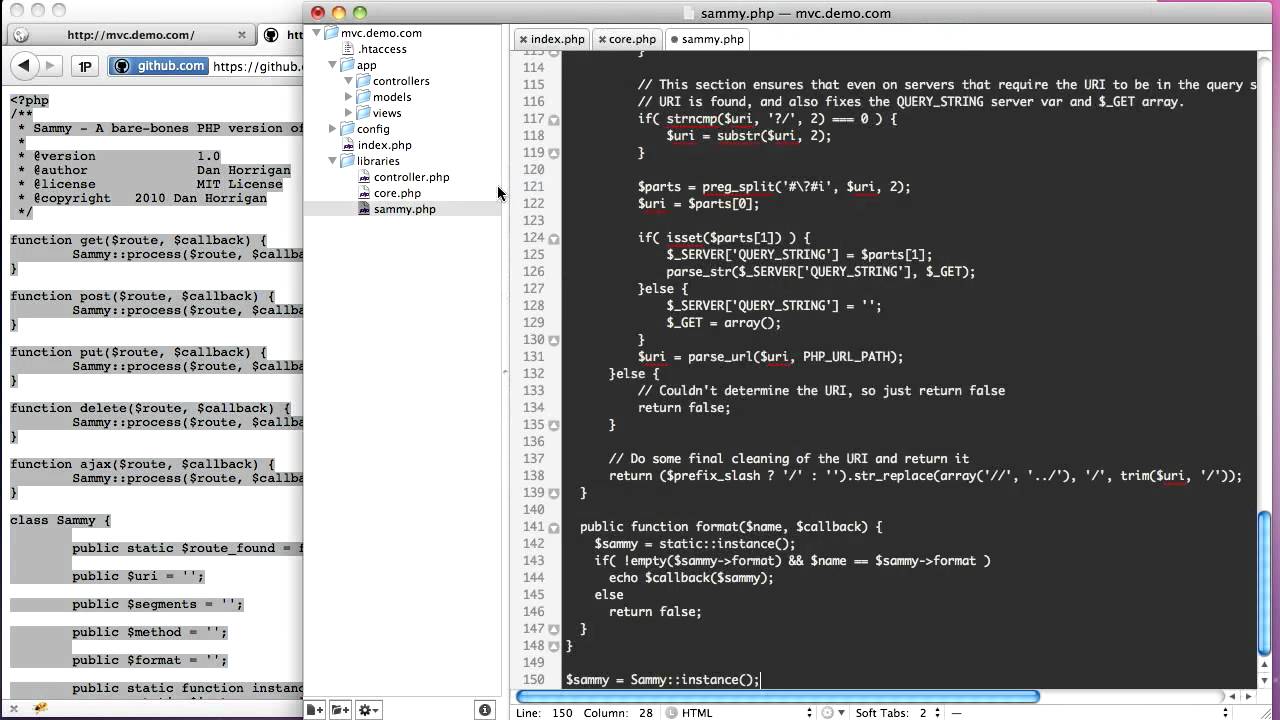Click the horizontal scroll right arrow
Viewport: 1280px width, 720px height.
tap(1249, 696)
